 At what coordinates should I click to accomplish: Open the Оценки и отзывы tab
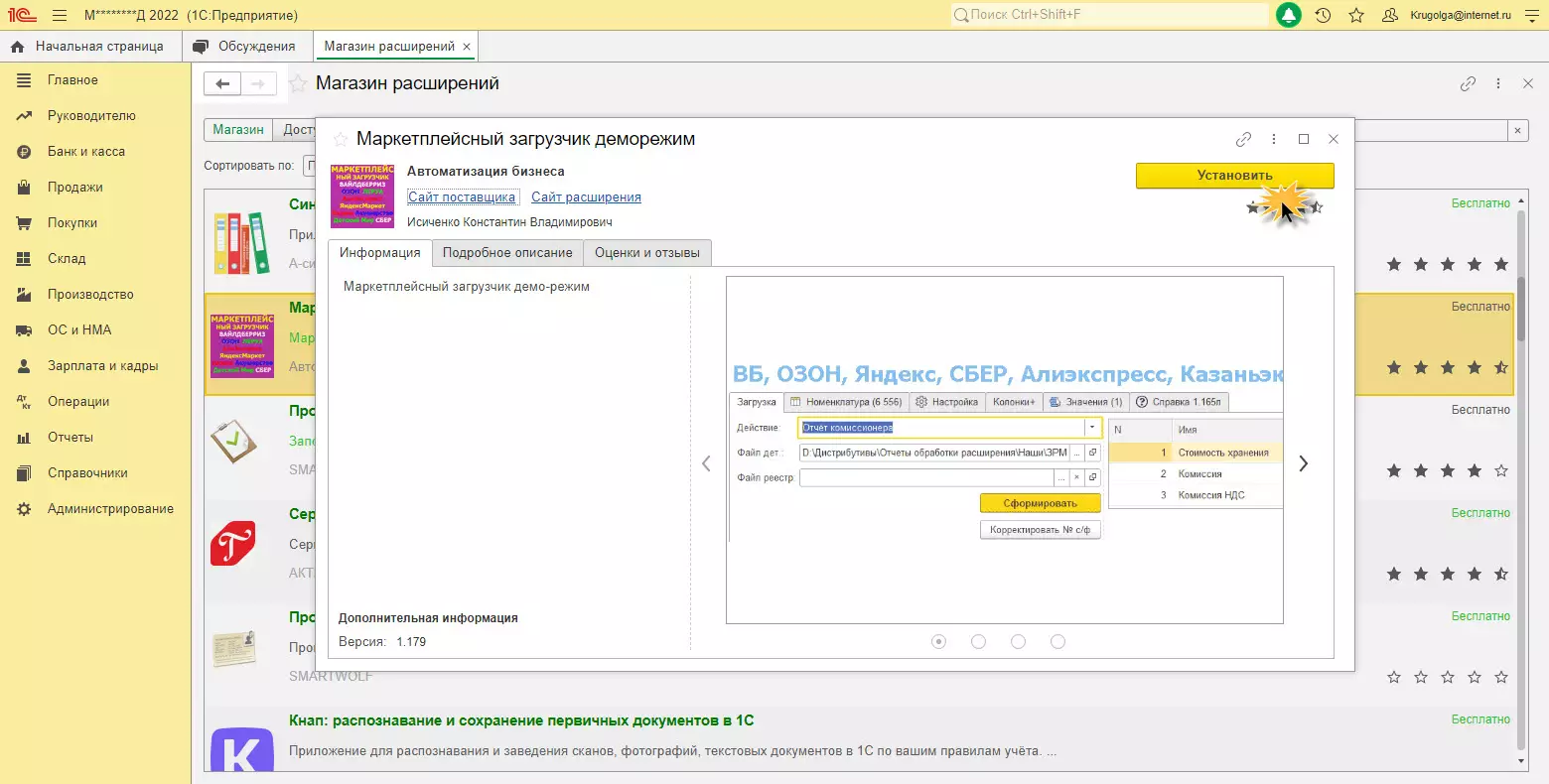pyautogui.click(x=647, y=253)
